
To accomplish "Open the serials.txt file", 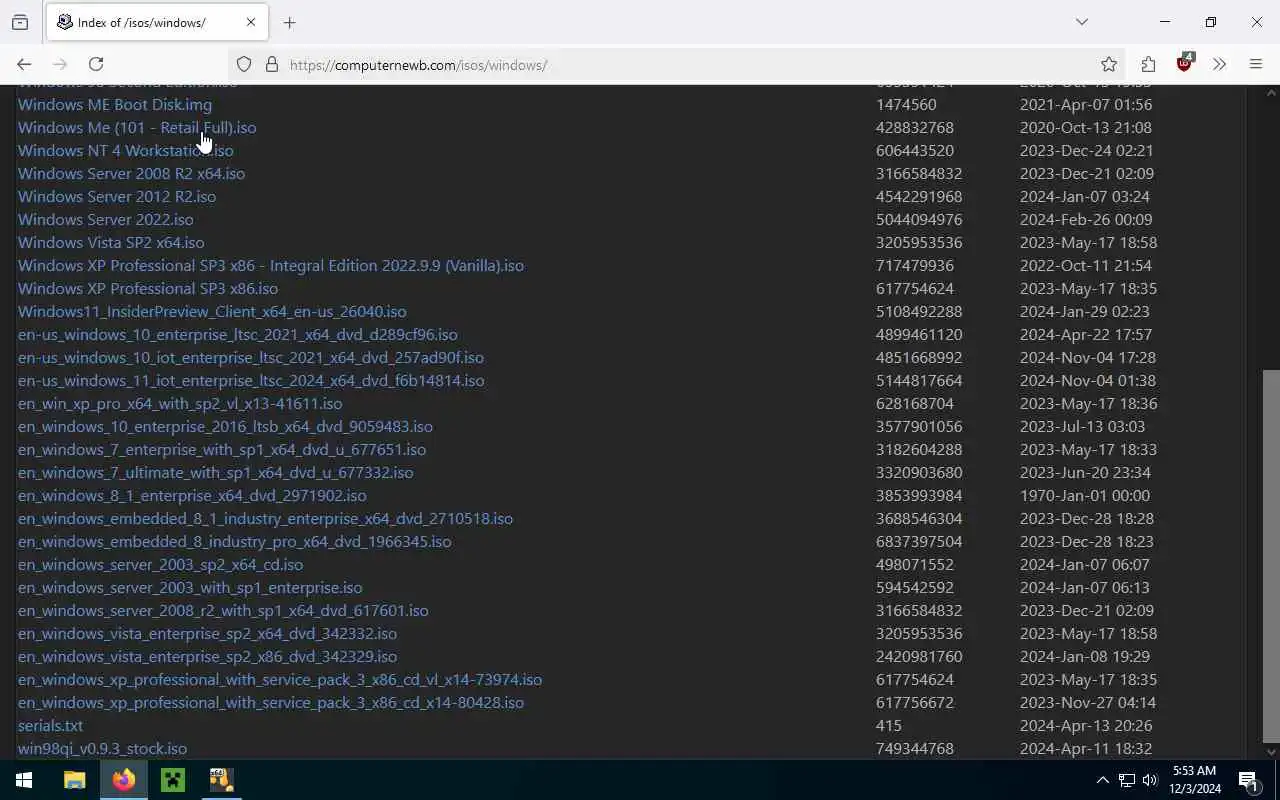I will [x=50, y=725].
